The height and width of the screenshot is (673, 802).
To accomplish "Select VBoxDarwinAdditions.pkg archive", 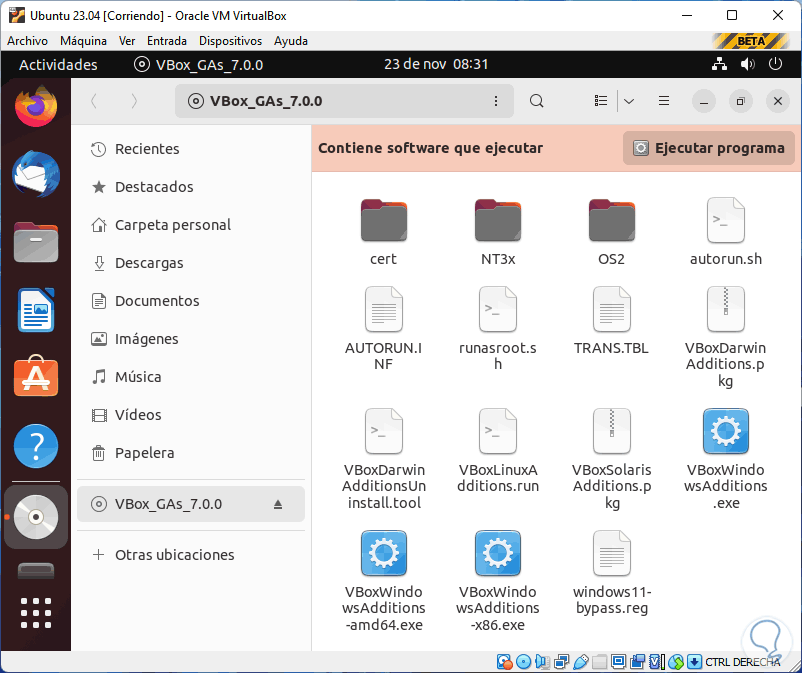I will point(726,336).
